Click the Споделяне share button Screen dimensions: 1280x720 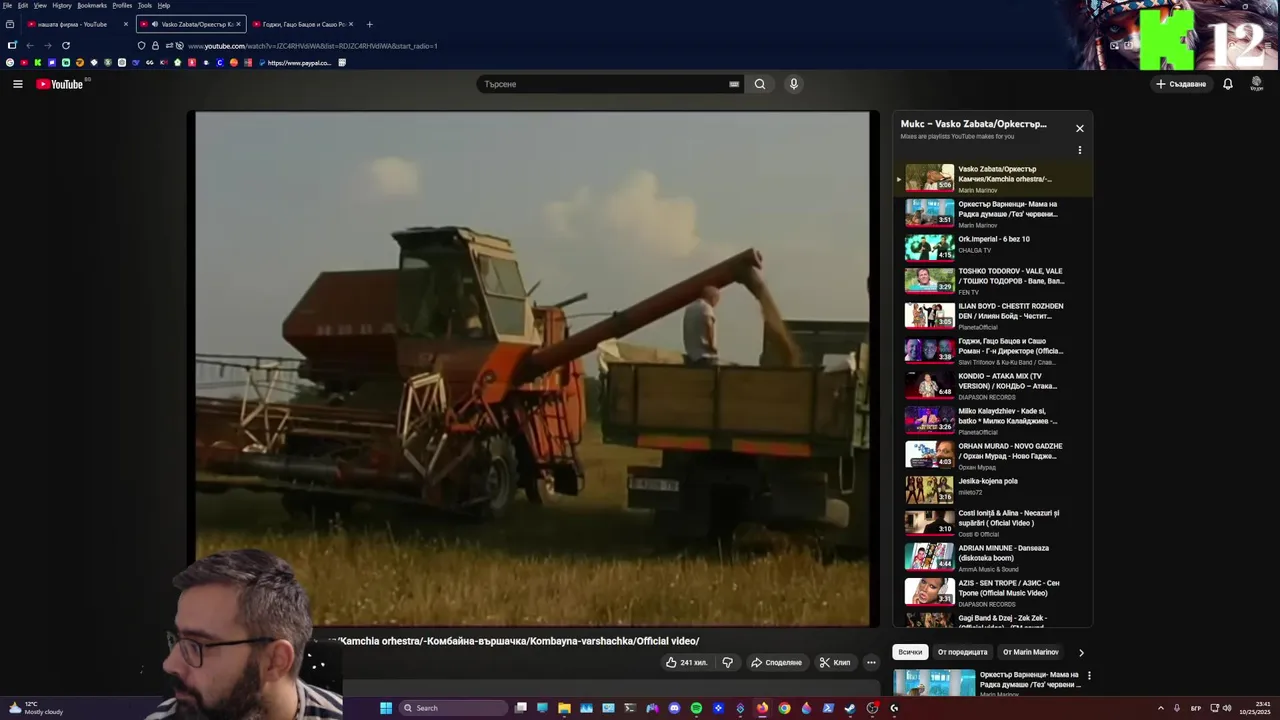777,662
